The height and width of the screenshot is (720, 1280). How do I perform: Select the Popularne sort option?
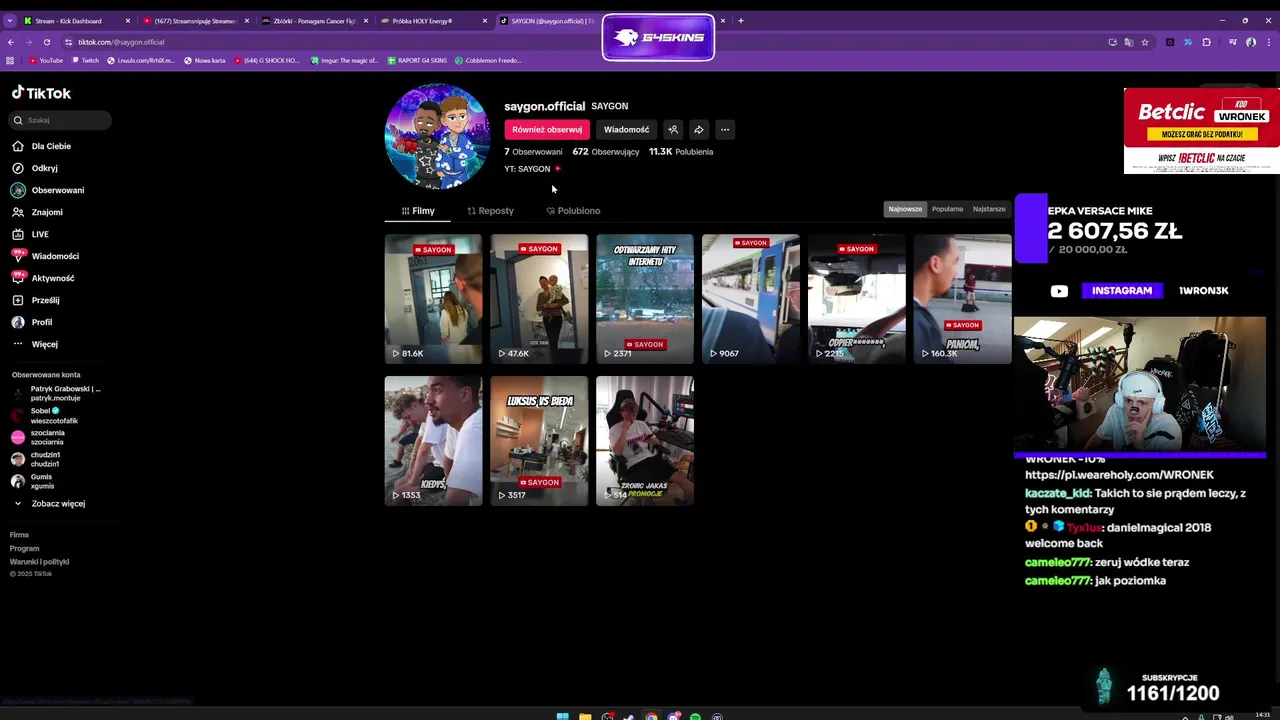[x=947, y=209]
